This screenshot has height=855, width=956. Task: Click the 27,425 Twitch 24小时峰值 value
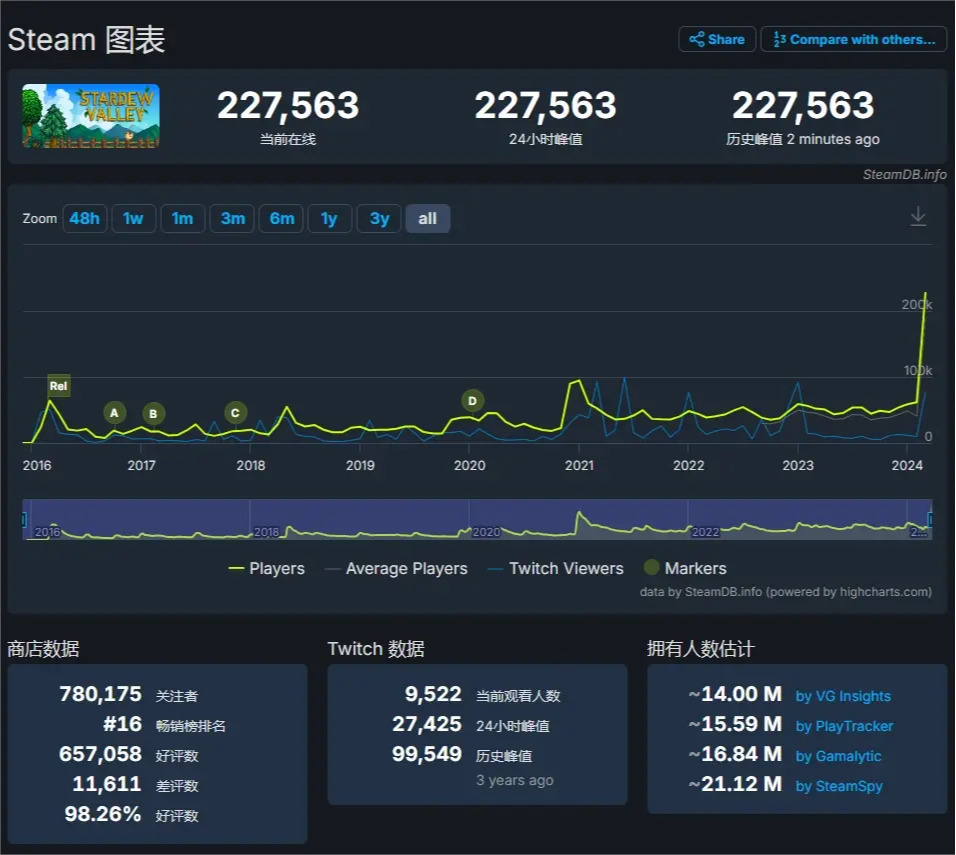(427, 724)
